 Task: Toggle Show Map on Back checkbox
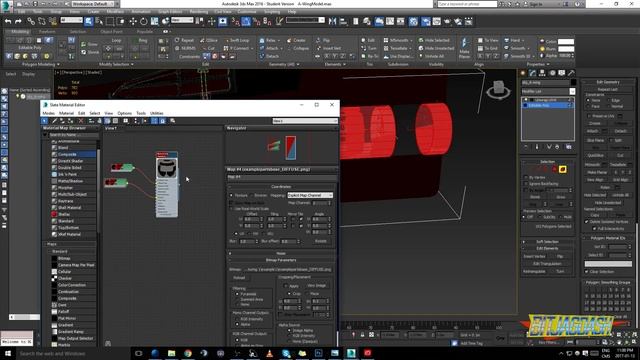coord(231,203)
